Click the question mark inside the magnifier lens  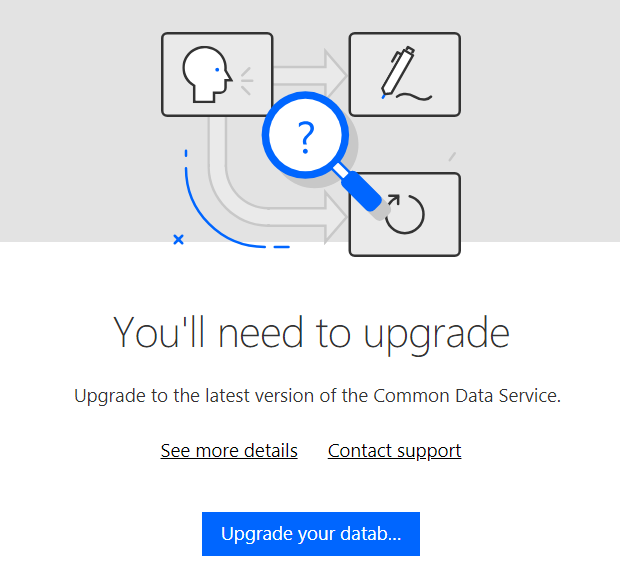tap(305, 135)
